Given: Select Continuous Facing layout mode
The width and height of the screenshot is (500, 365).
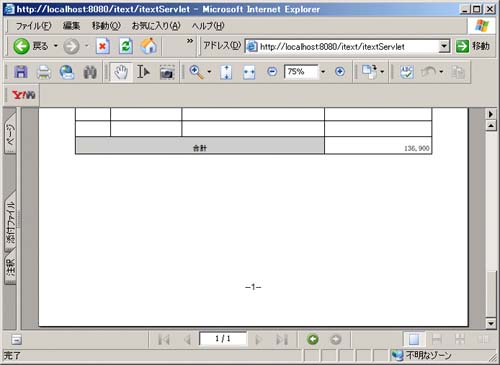Looking at the screenshot, I should [x=460, y=339].
